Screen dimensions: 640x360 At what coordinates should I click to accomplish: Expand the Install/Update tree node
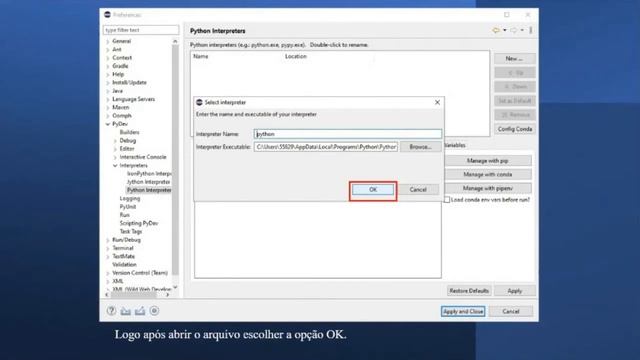[x=108, y=82]
